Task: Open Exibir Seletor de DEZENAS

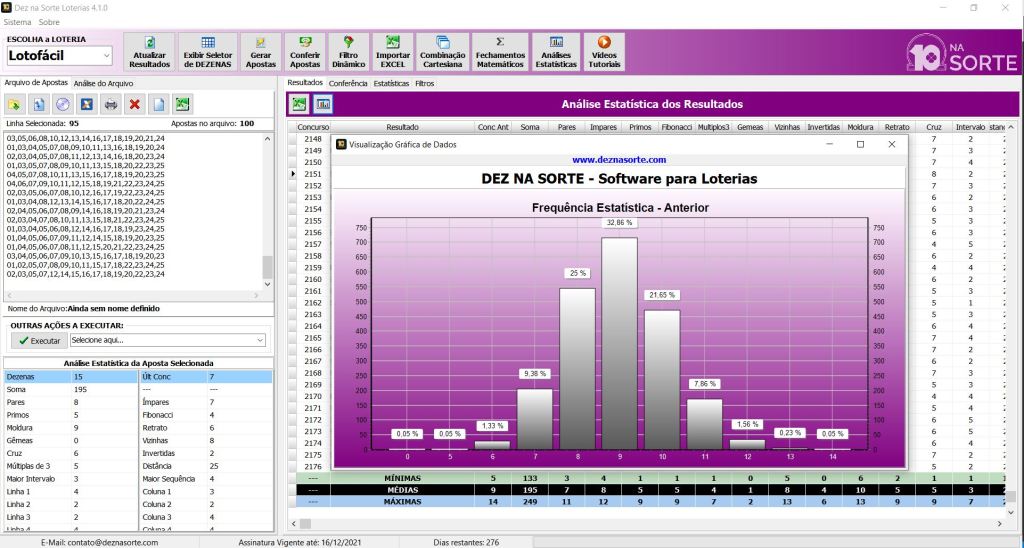Action: pos(208,52)
